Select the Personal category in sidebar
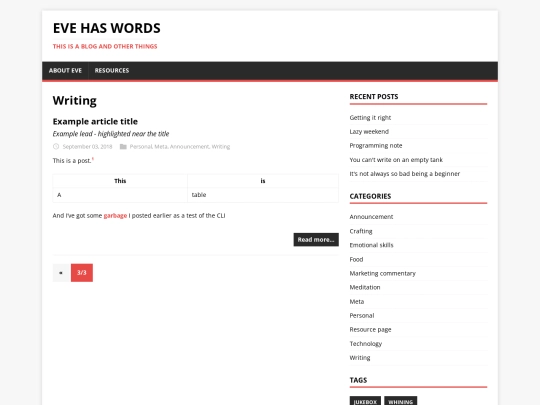Screen dimensions: 540x405 (362, 315)
